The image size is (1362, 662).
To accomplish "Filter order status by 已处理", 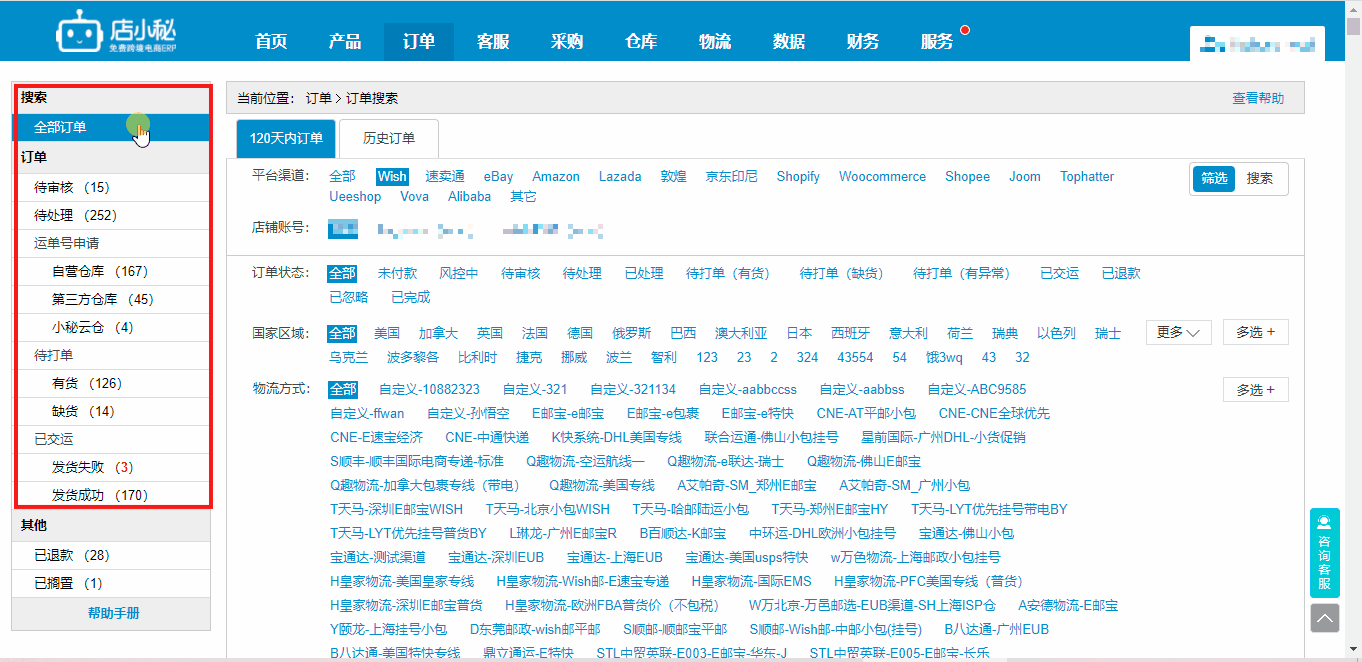I will pyautogui.click(x=644, y=273).
